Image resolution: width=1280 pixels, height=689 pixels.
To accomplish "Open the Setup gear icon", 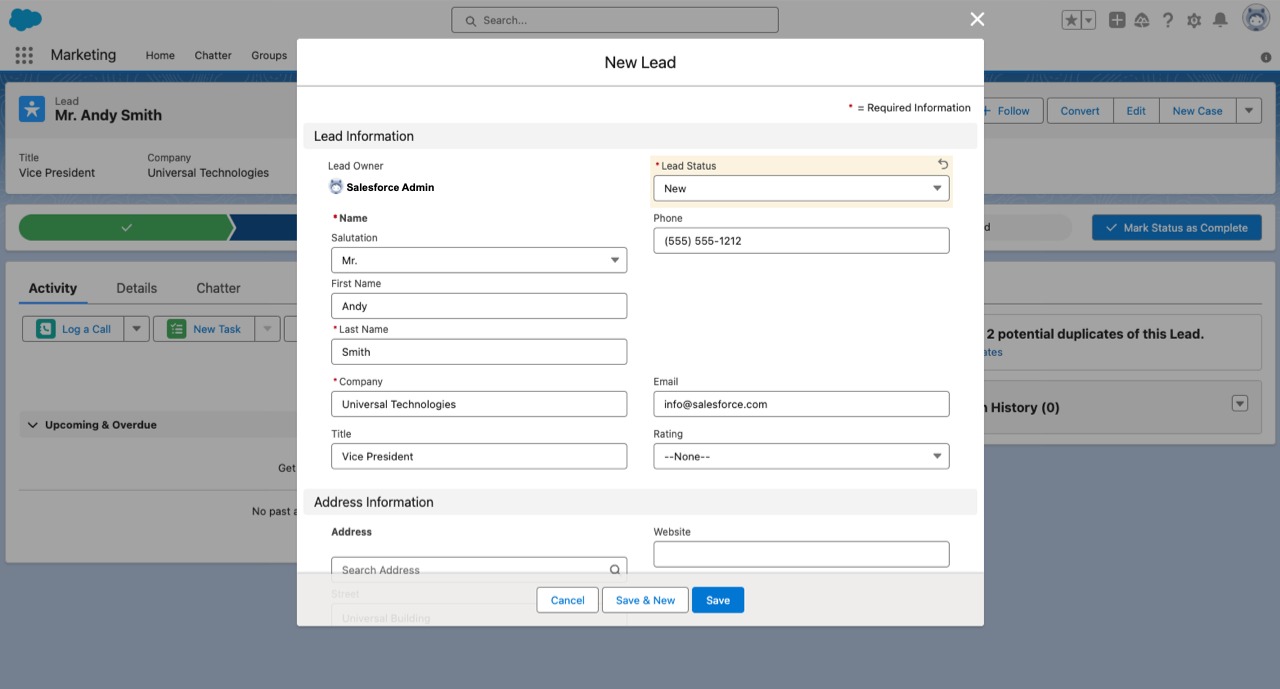I will [1193, 20].
